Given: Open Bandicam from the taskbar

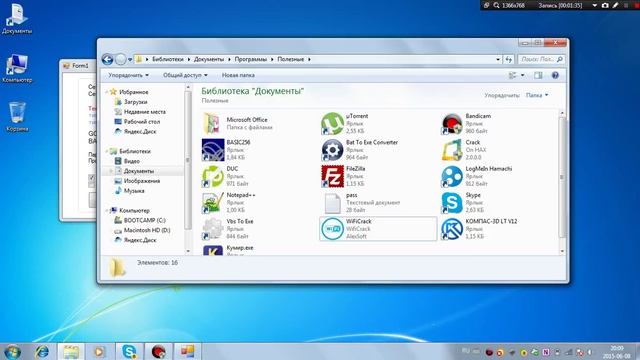Looking at the screenshot, I should pos(158,351).
